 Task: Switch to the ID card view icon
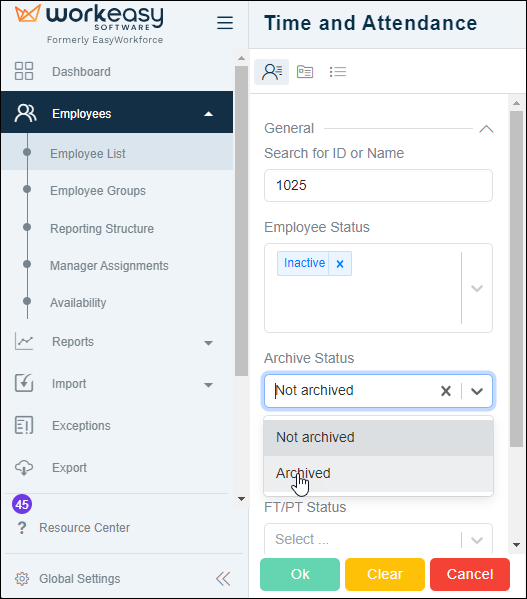(x=305, y=72)
